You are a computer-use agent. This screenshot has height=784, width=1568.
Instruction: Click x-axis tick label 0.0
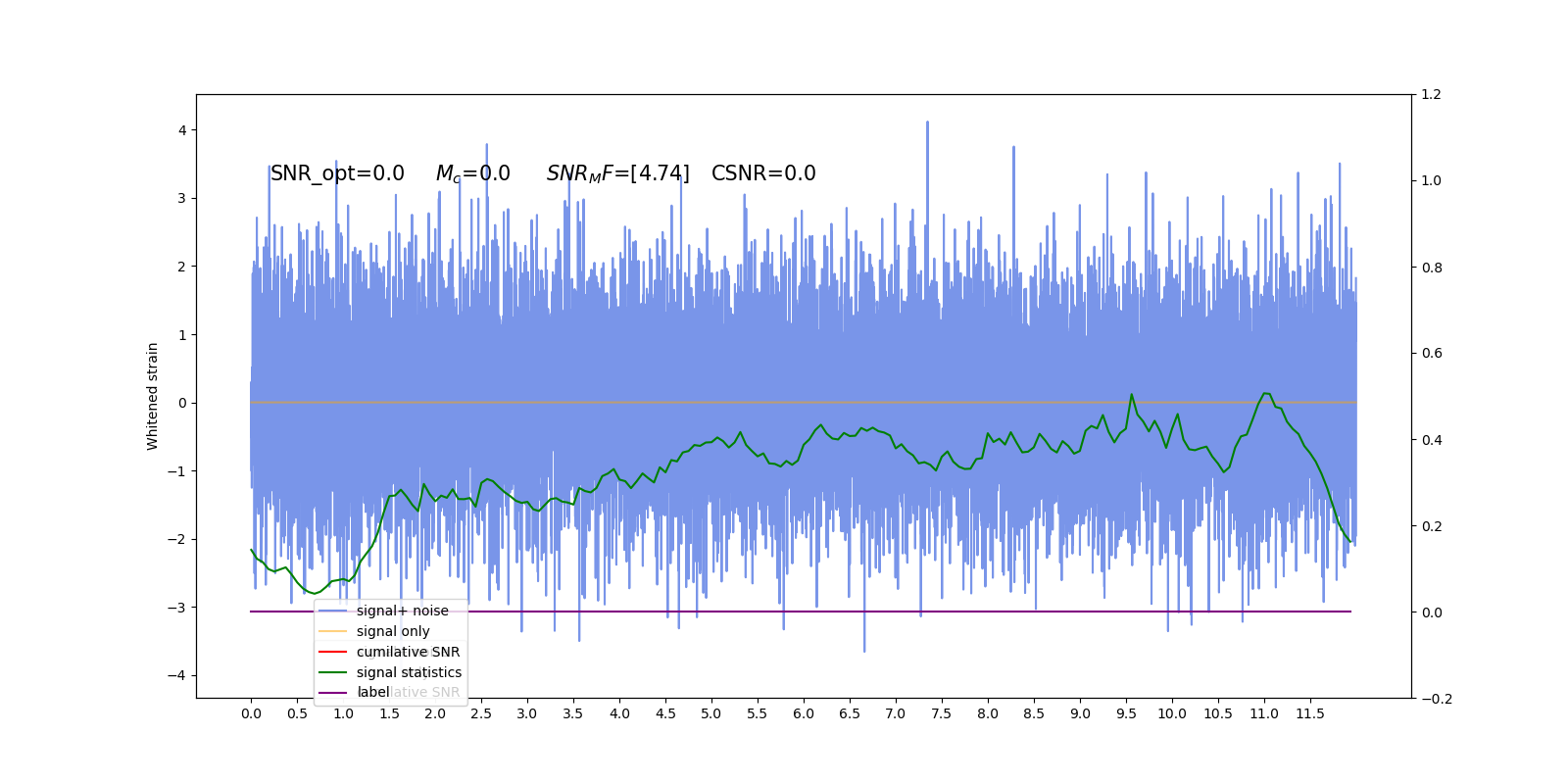tap(251, 713)
